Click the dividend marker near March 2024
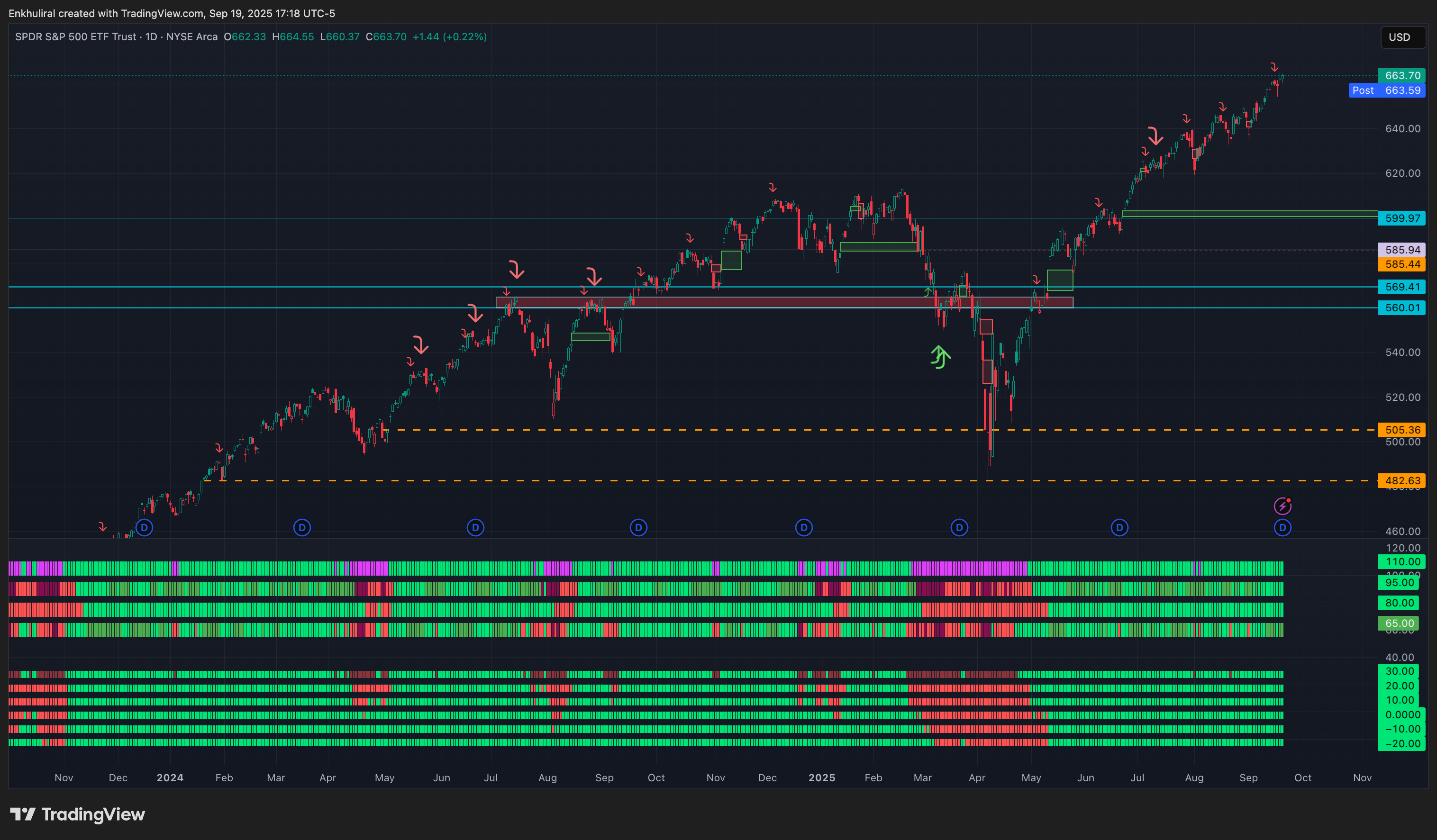 tap(301, 528)
